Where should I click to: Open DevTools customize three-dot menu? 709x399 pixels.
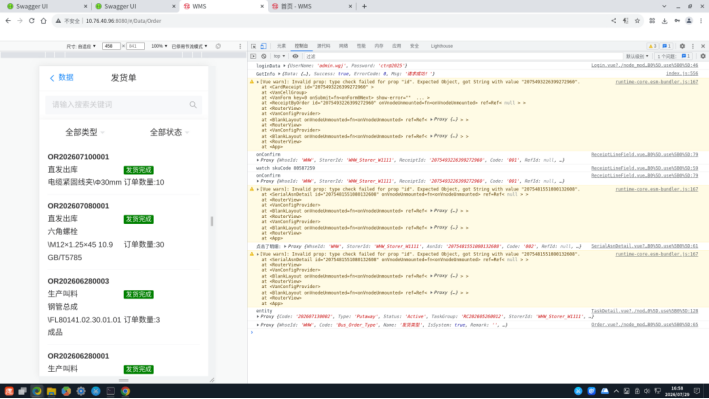click(x=693, y=46)
